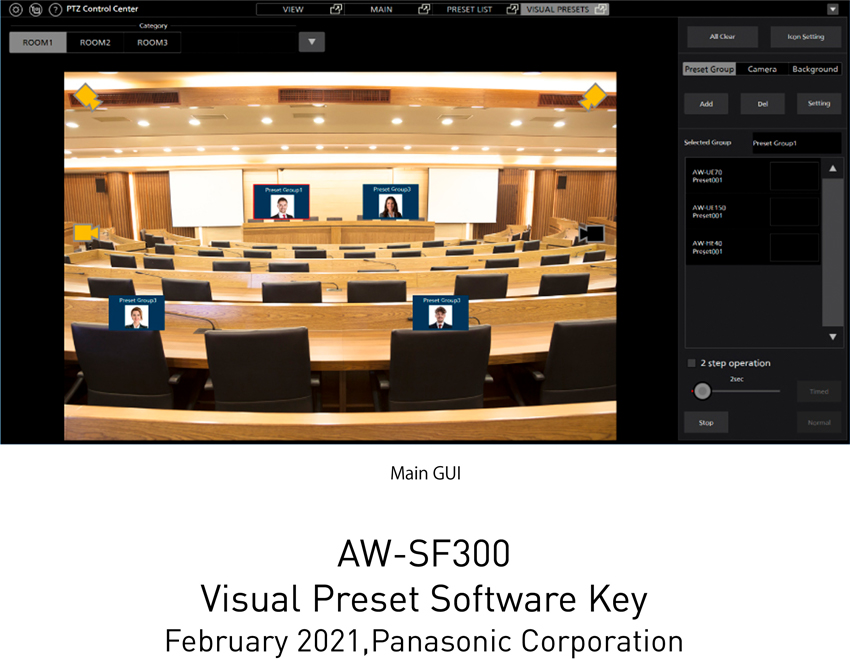
Task: Select the front-right Preset Group3 thumbnail of the man in a hat
Action: [x=441, y=313]
